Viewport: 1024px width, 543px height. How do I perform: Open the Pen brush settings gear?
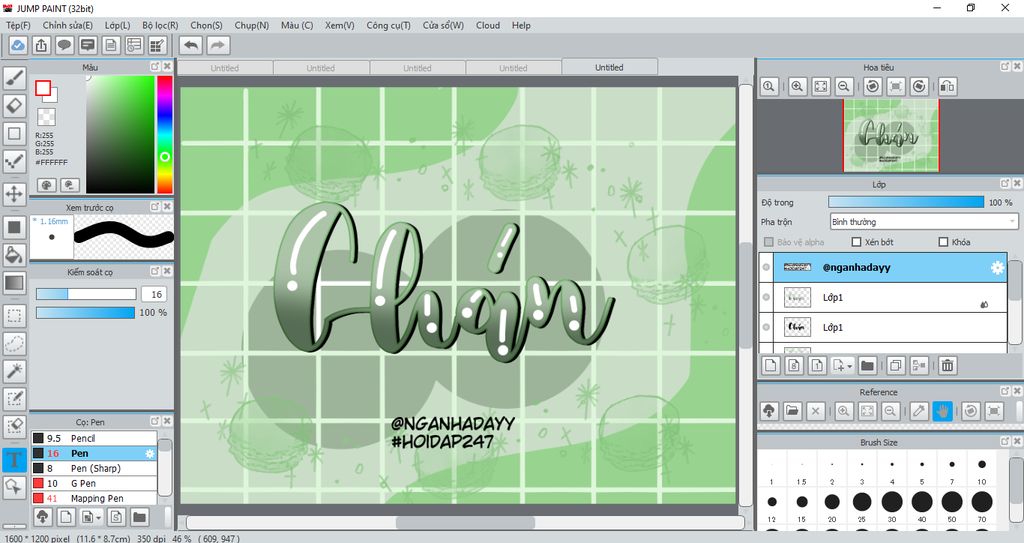pyautogui.click(x=150, y=453)
